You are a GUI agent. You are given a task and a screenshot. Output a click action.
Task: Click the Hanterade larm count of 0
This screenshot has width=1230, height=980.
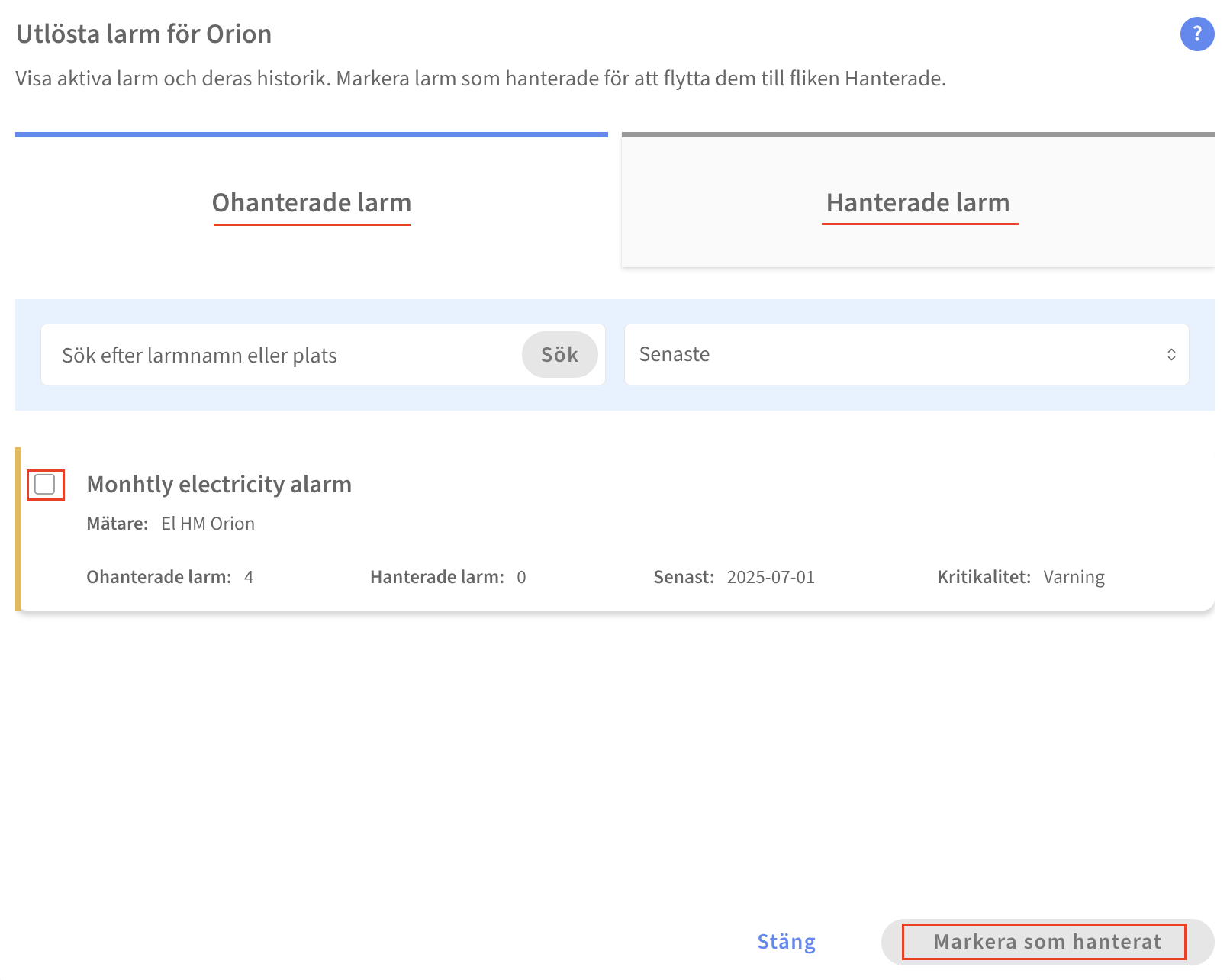pos(521,577)
